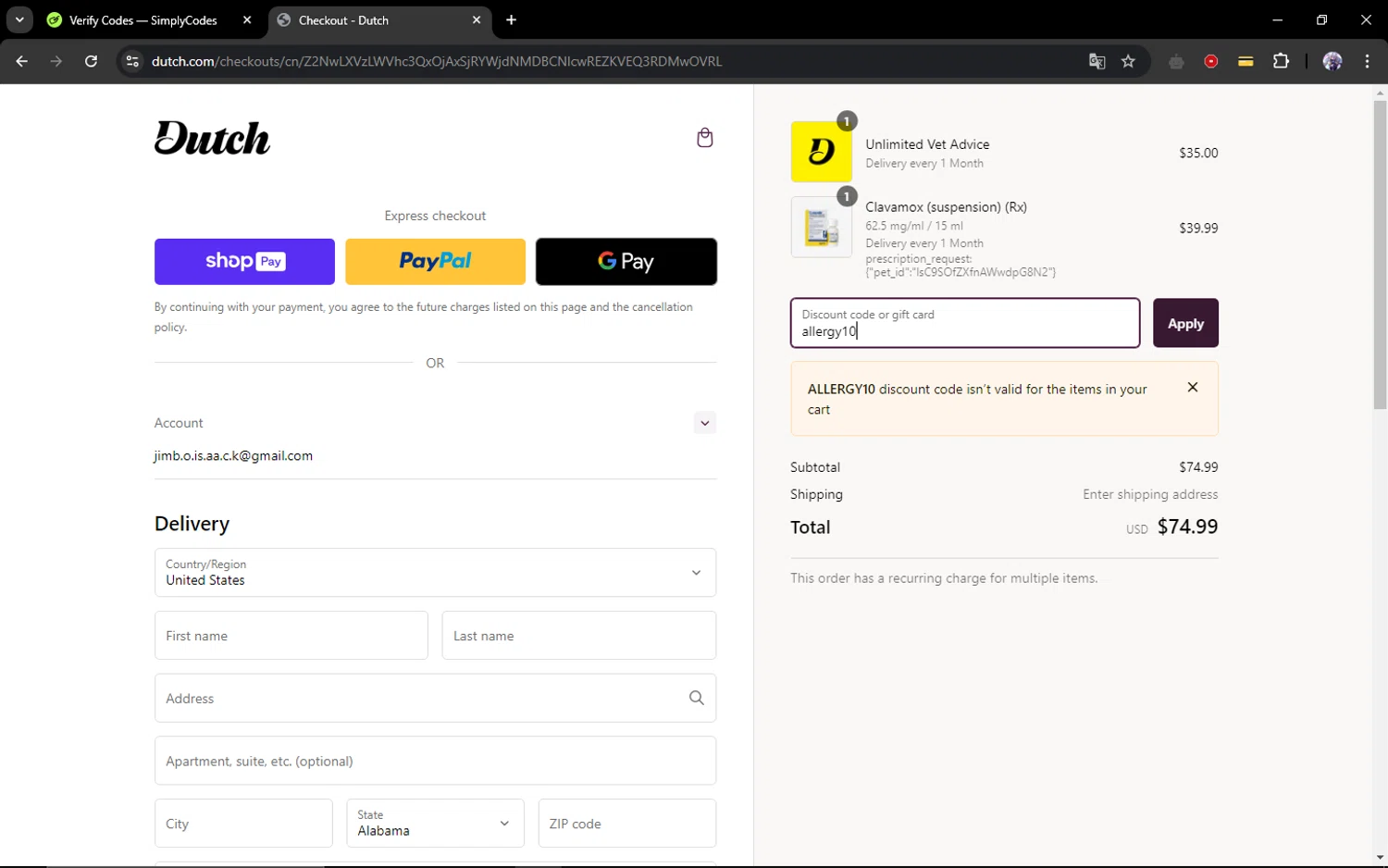Viewport: 1388px width, 868px height.
Task: Dismiss the ALLERGY10 invalid code message
Action: click(x=1192, y=388)
